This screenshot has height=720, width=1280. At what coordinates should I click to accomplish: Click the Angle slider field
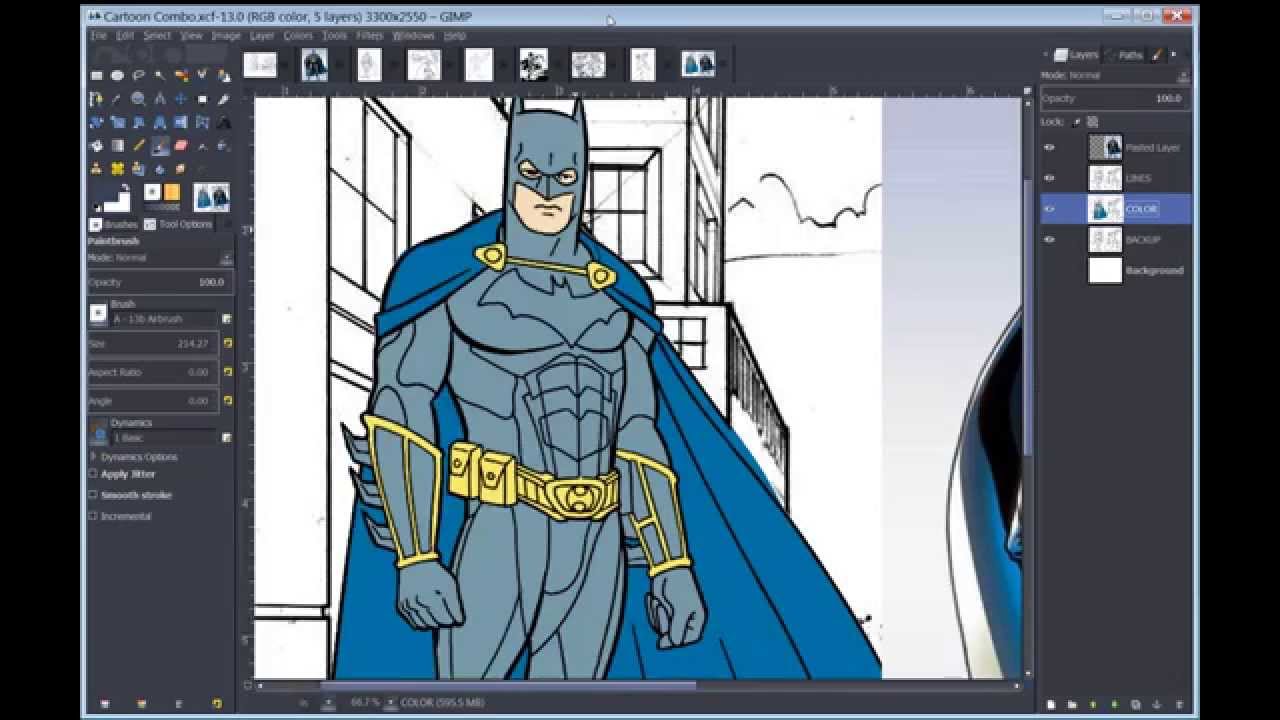[153, 400]
